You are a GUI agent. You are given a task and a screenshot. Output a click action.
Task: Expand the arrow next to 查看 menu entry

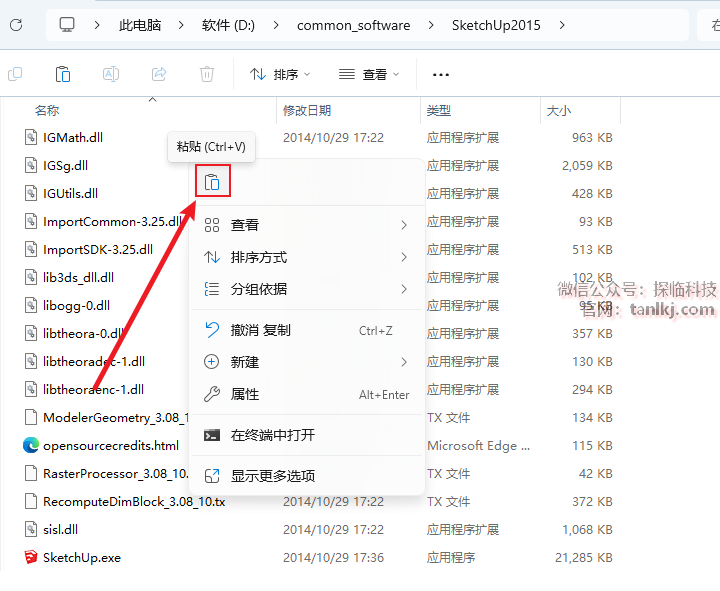404,225
